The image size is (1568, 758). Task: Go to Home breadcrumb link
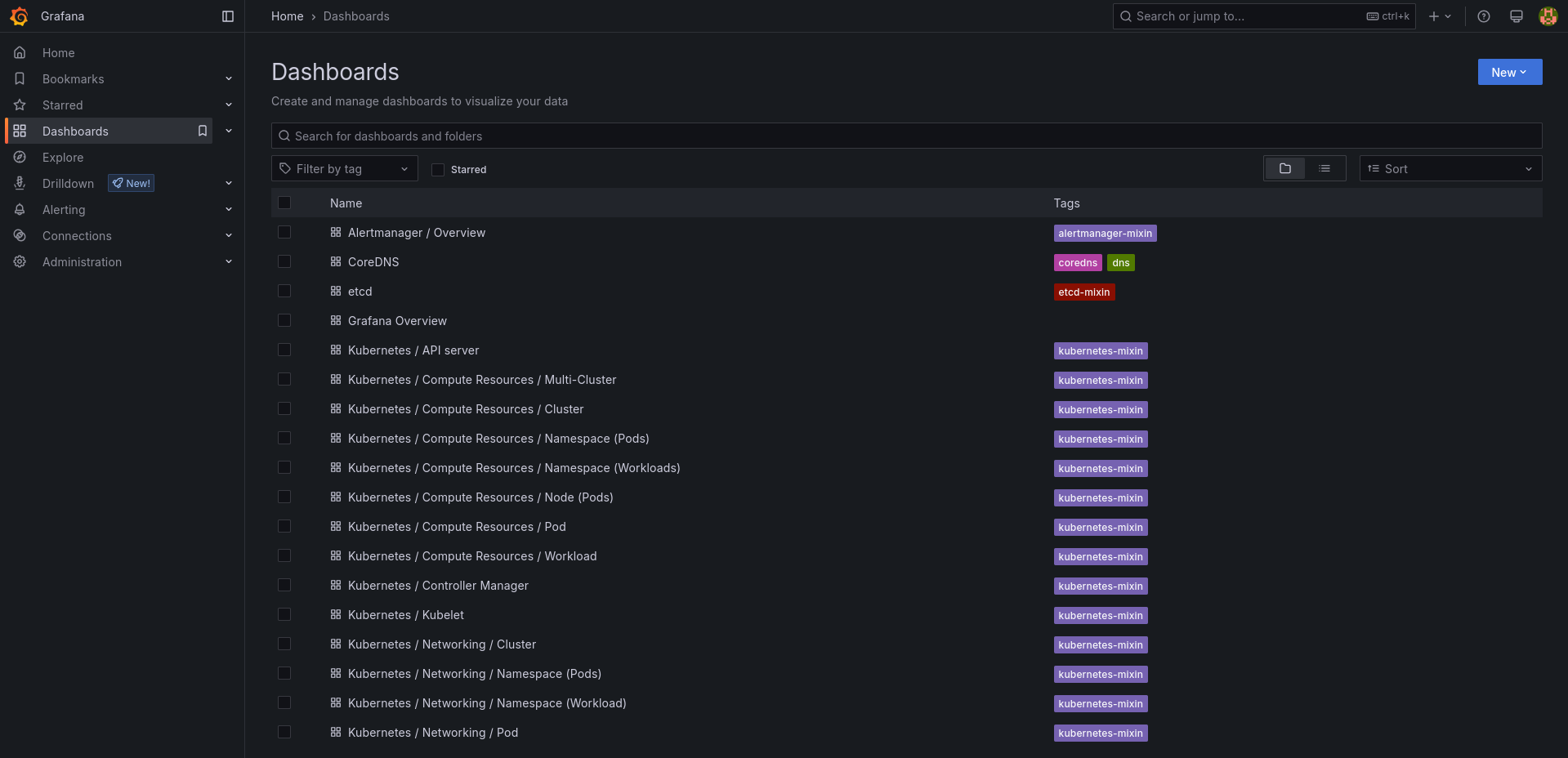287,16
